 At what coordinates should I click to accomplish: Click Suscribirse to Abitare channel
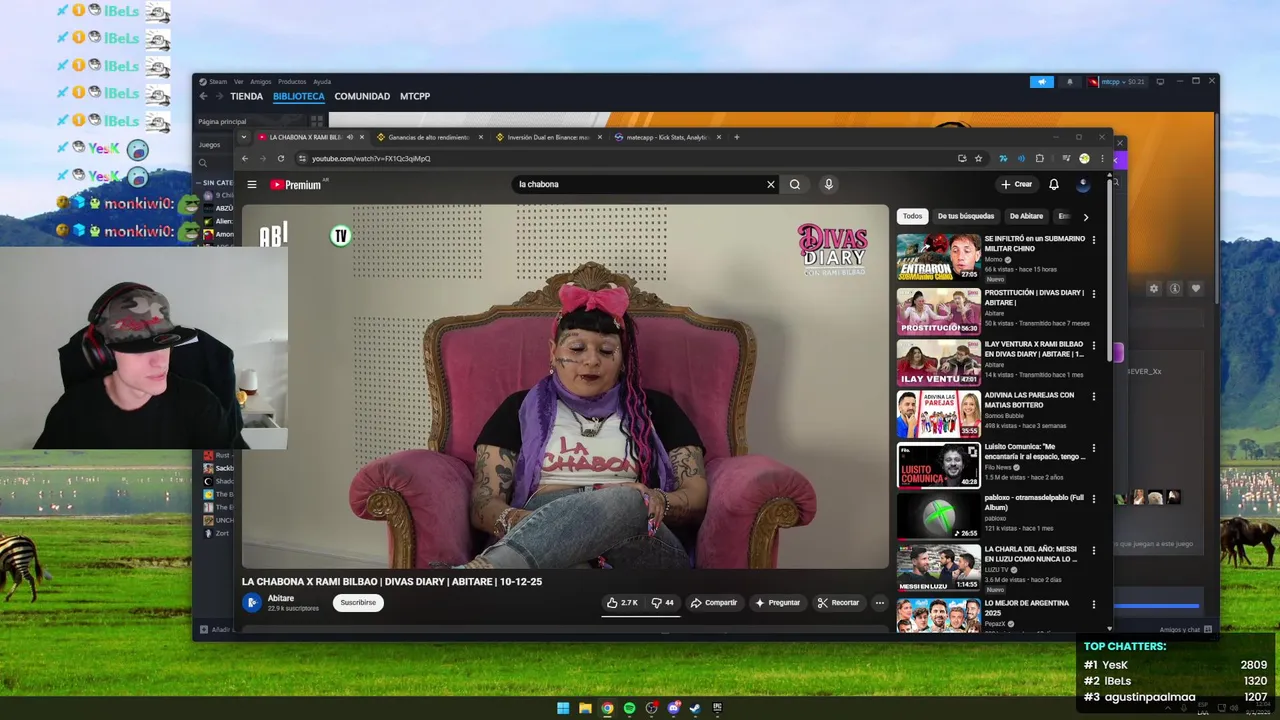tap(358, 603)
